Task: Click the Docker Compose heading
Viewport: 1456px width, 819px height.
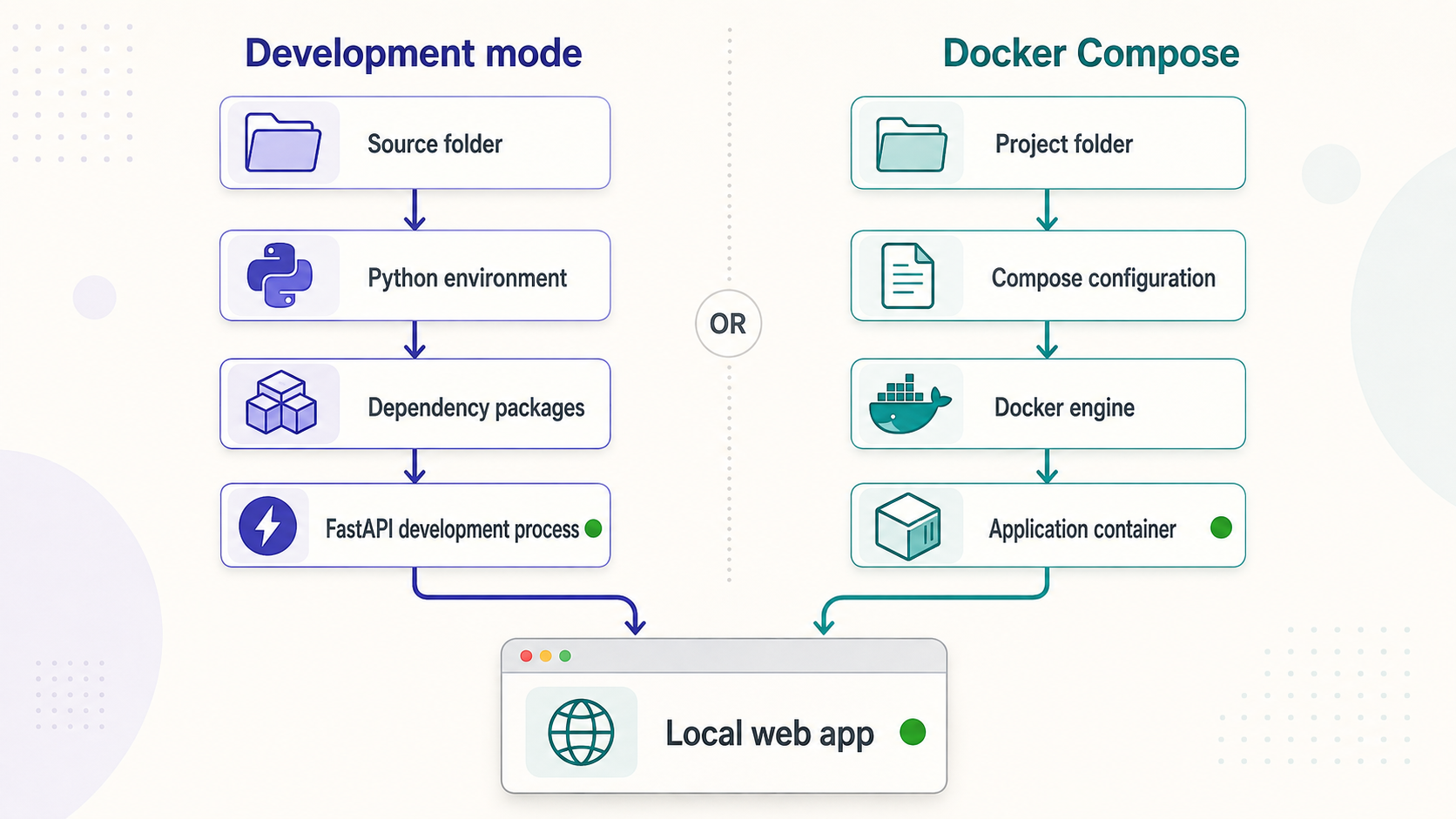Action: 1091,54
